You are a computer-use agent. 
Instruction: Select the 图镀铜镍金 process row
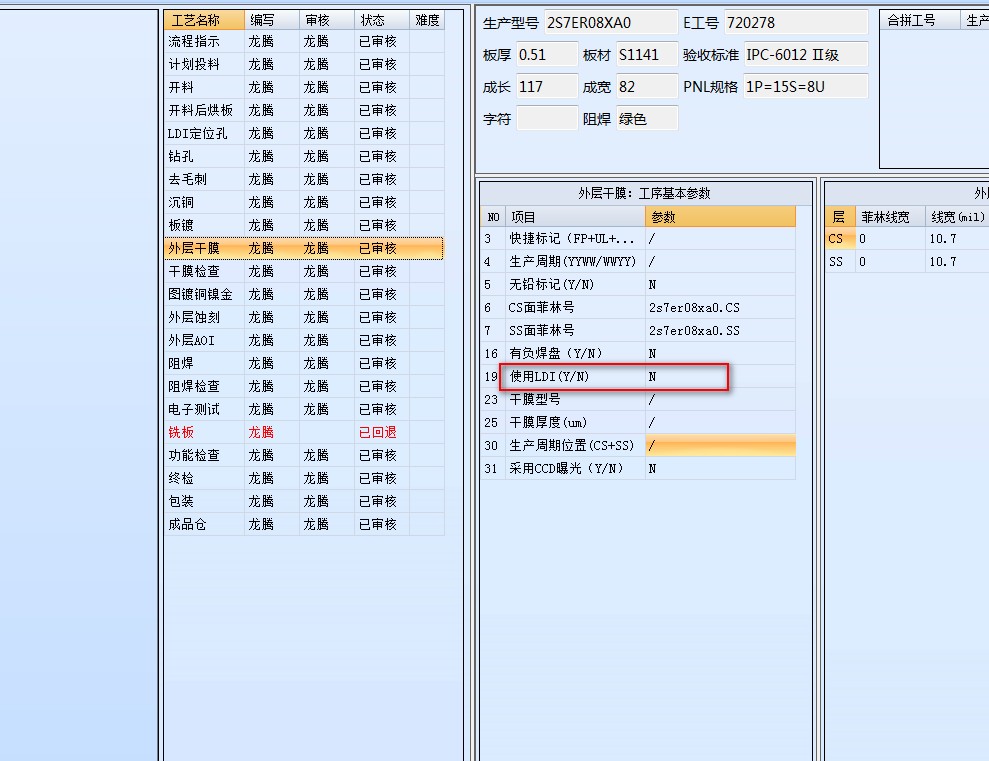coord(304,294)
